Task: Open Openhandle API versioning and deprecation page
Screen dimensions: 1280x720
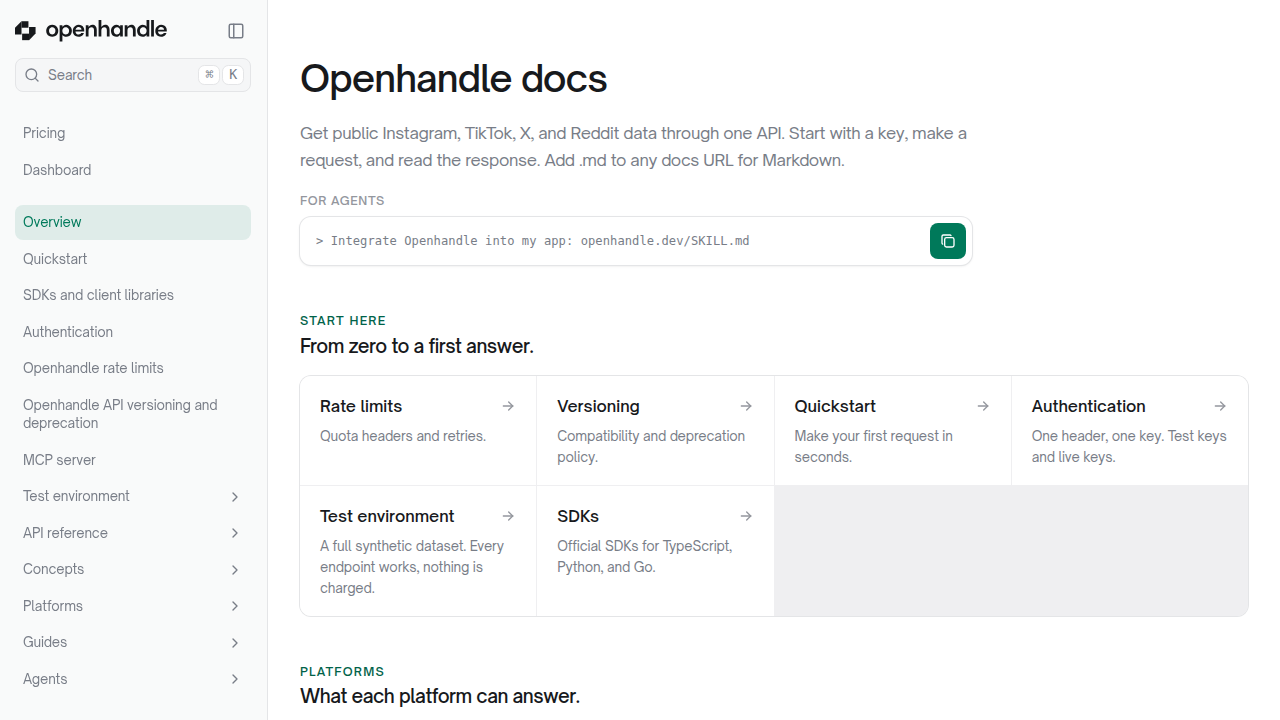Action: 133,414
